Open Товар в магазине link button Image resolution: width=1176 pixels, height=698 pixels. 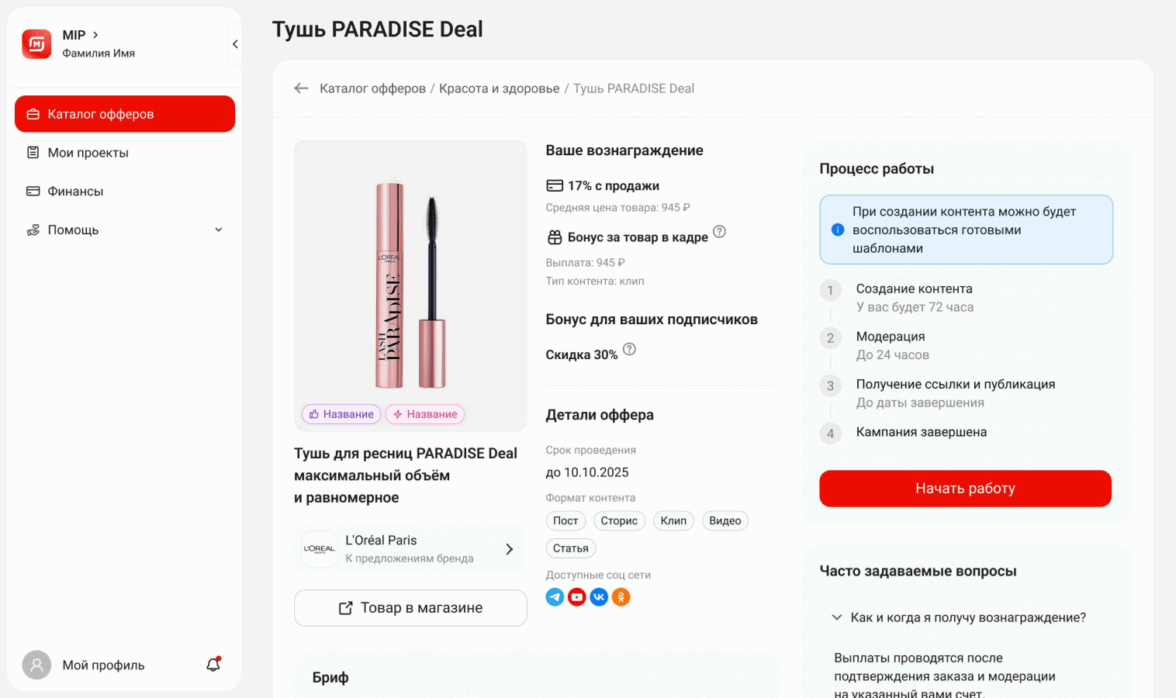click(410, 608)
